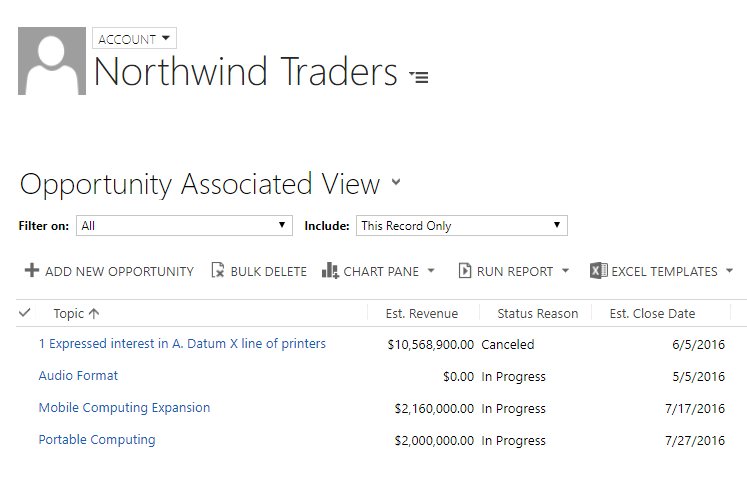
Task: Click the Chart Pane bar chart icon
Action: click(x=330, y=270)
